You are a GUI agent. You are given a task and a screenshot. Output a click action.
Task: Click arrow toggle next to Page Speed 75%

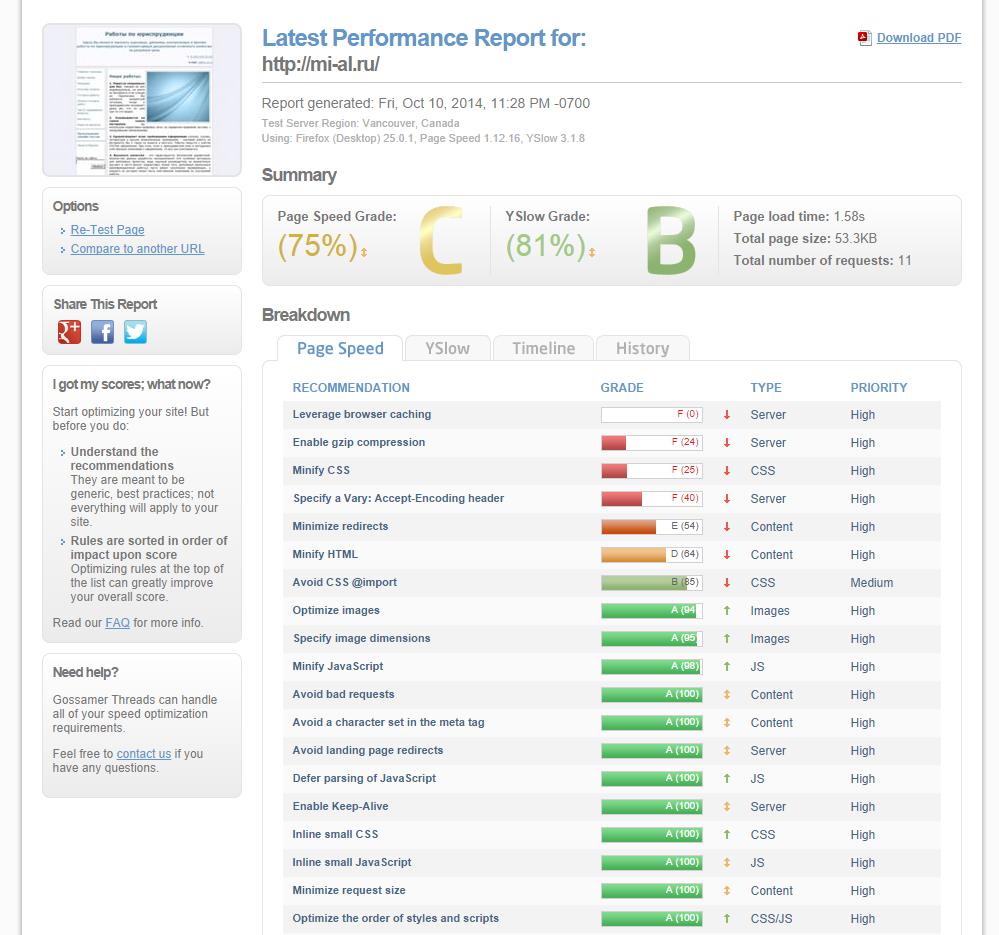364,252
